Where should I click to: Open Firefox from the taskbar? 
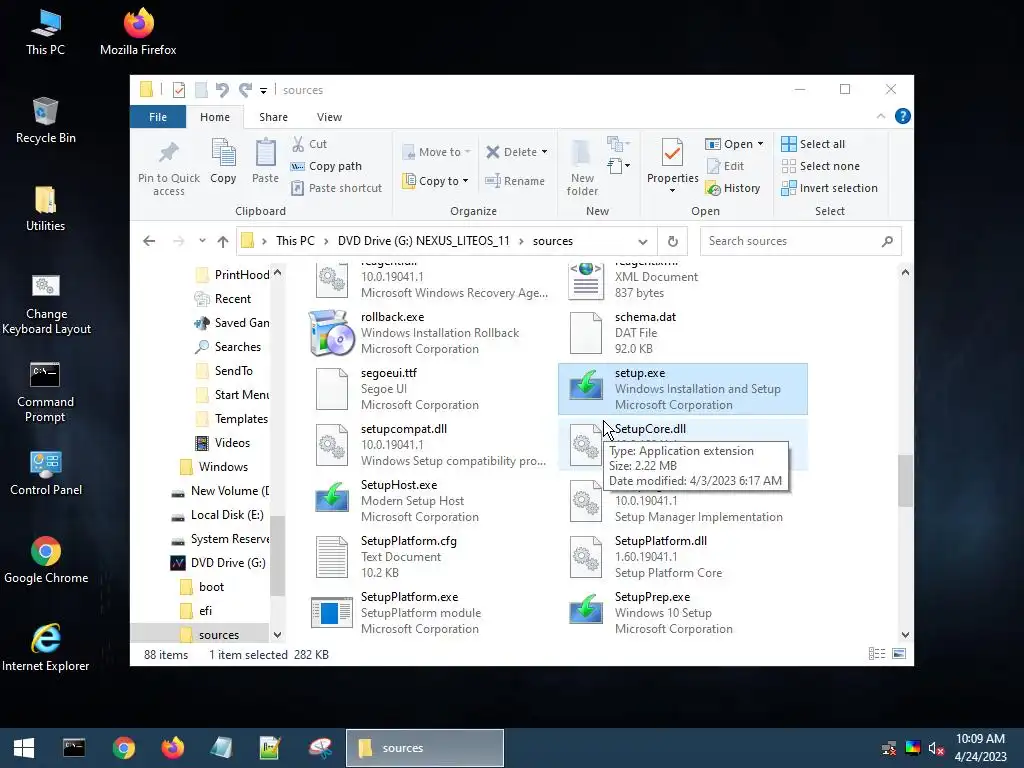point(172,748)
